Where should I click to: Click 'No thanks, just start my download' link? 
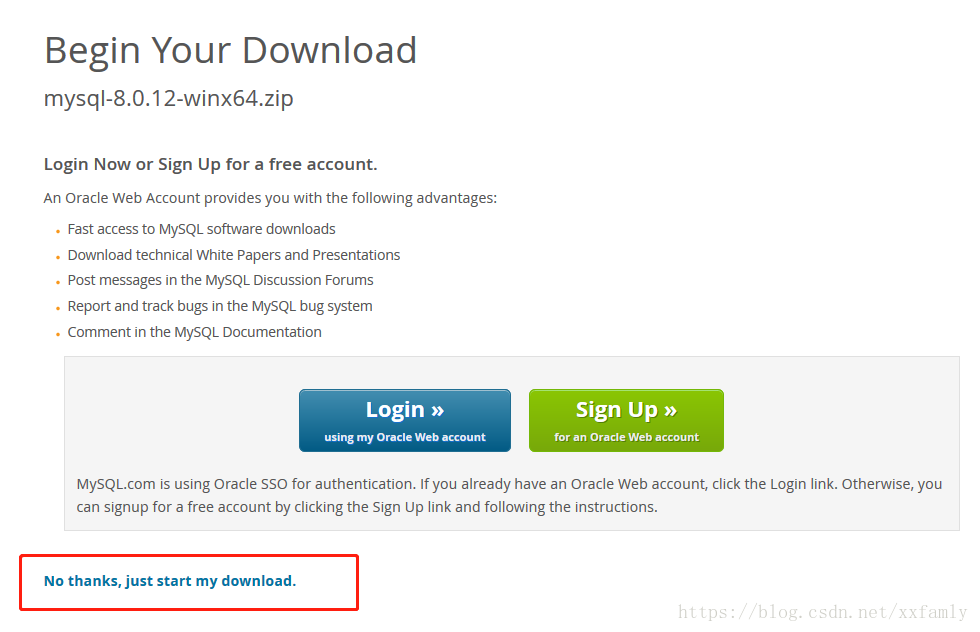pos(170,581)
